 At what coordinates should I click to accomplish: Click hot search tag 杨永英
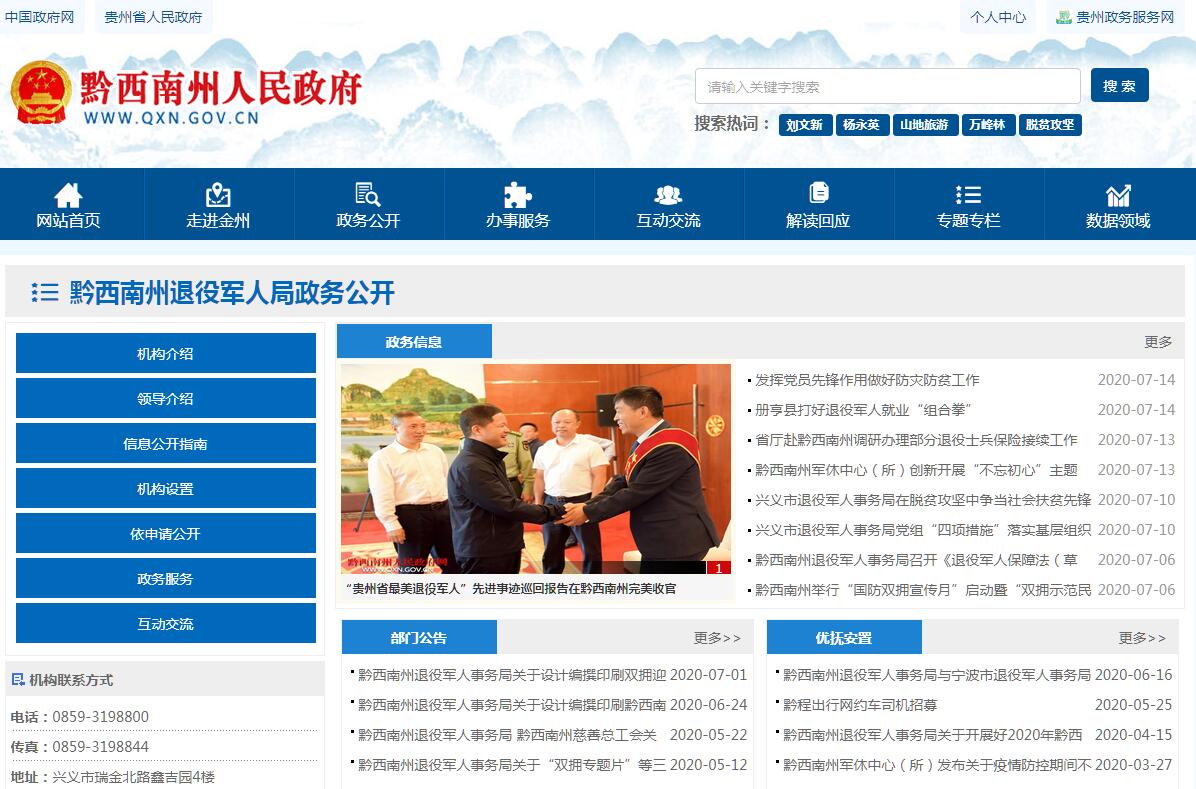pyautogui.click(x=862, y=124)
